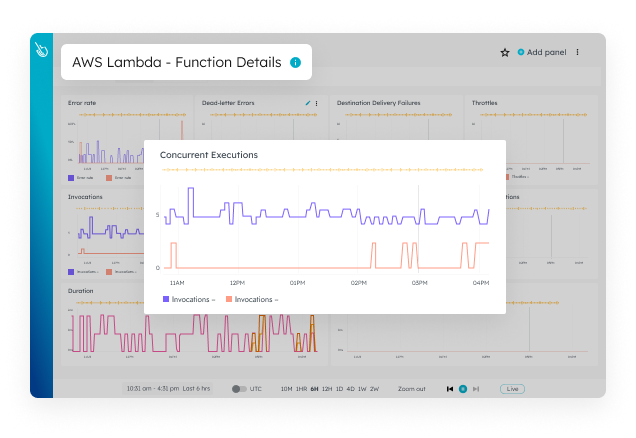636x438 pixels.
Task: Click the 12PM axis label in Concurrent Executions
Action: [237, 283]
